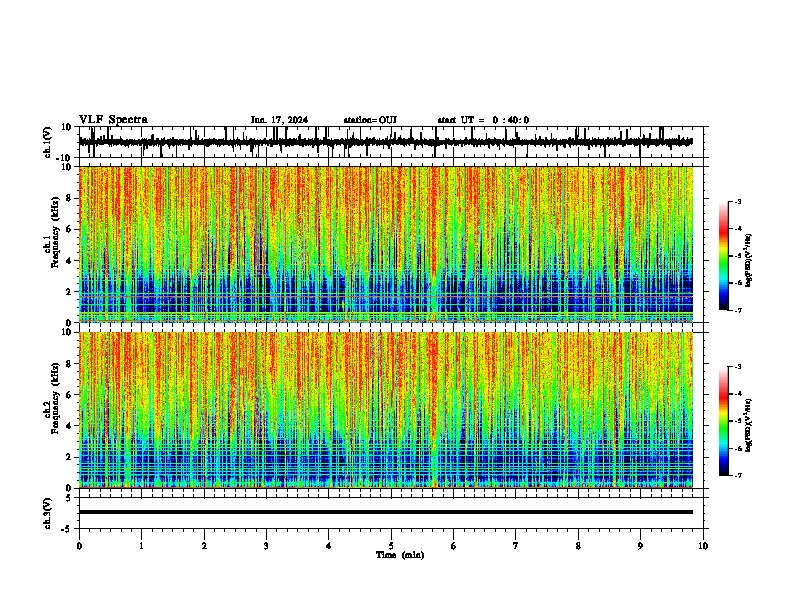This screenshot has height=612, width=792.
Task: Click the ch.1 voltage waveform trace panel
Action: click(393, 142)
